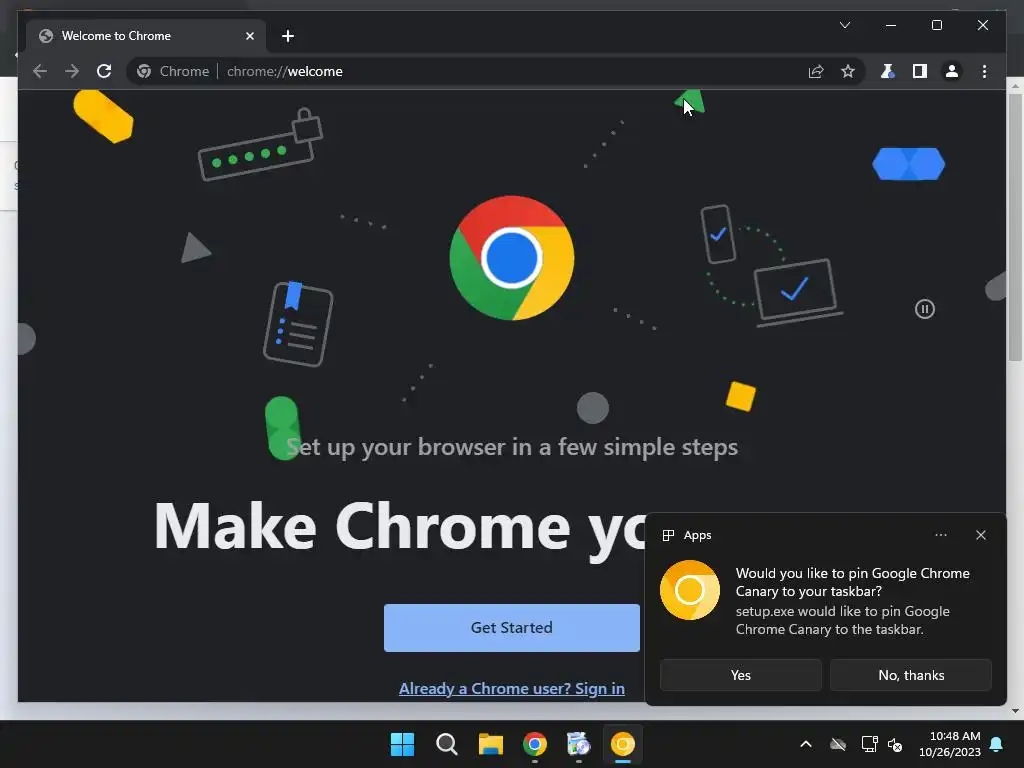Click the OneDrive cloud tray icon
1024x768 pixels.
coord(838,744)
